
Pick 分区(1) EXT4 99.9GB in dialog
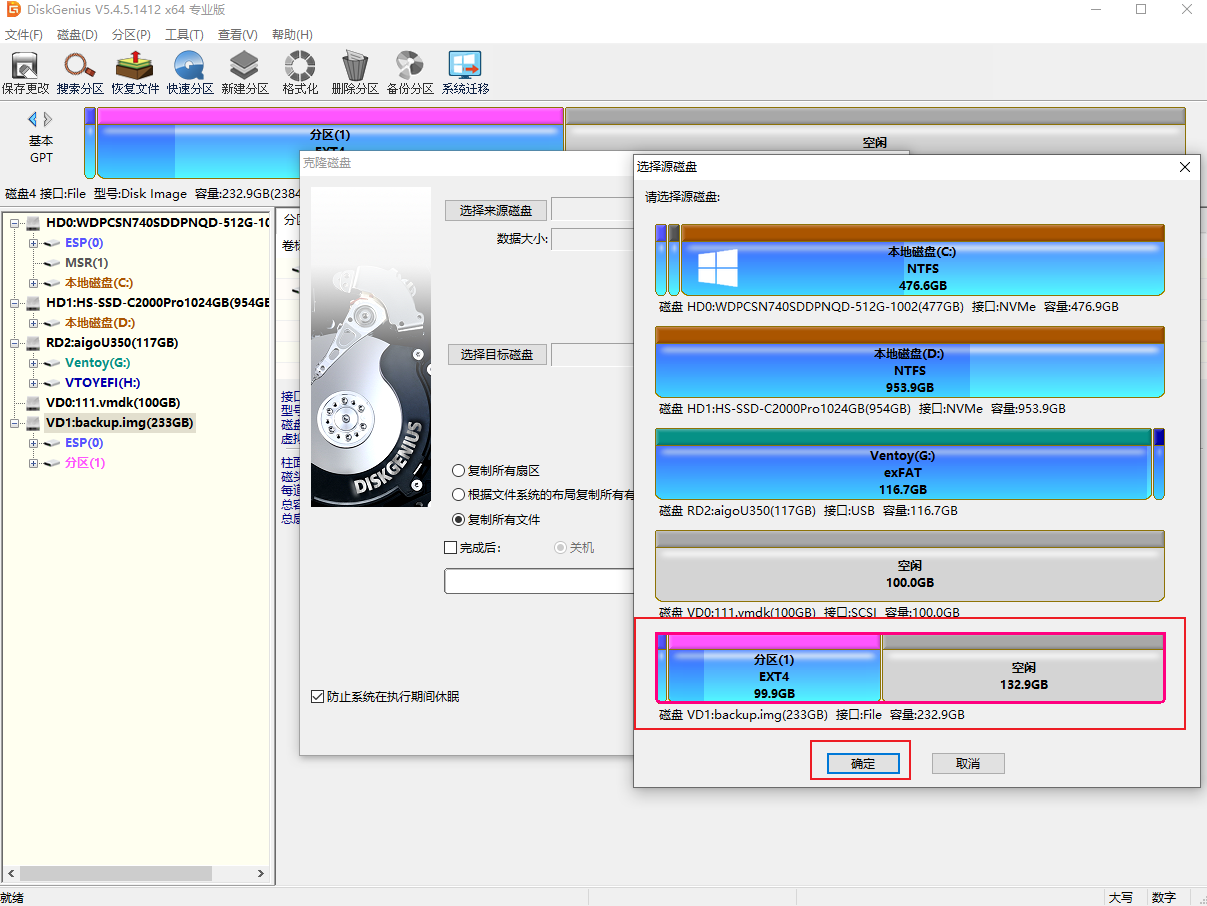(774, 668)
